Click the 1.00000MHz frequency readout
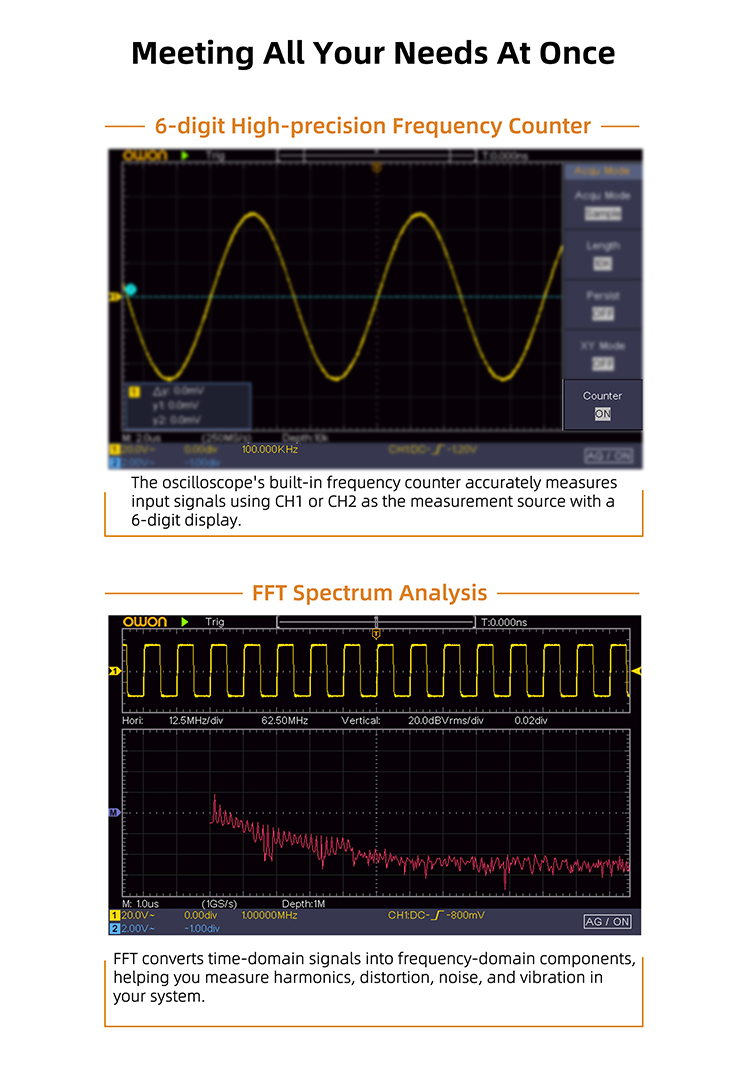The image size is (750, 1073). [269, 915]
